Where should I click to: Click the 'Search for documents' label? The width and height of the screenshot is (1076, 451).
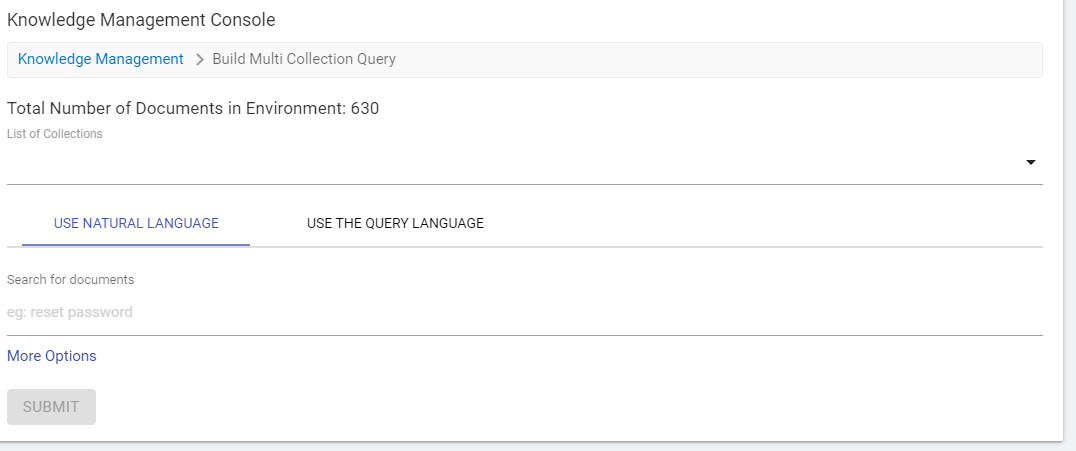pos(70,280)
